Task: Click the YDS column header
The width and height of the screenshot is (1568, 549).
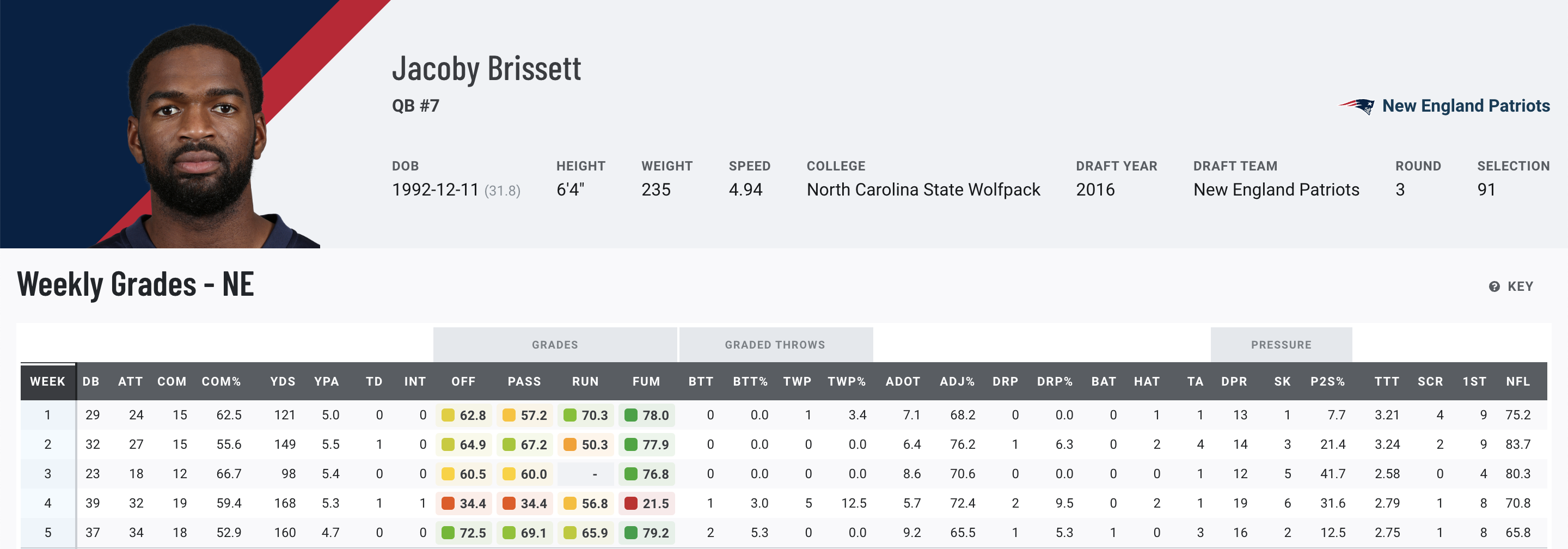Action: (283, 382)
